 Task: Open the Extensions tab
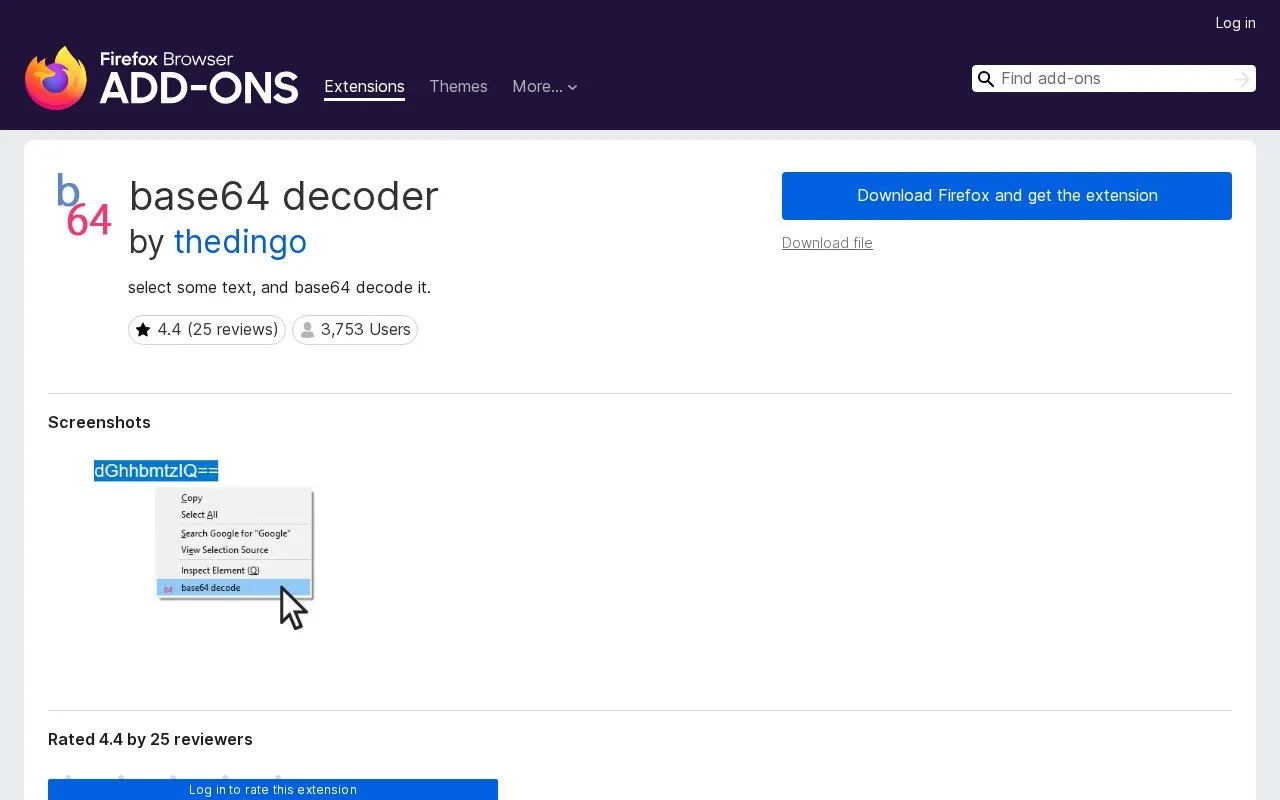tap(364, 87)
